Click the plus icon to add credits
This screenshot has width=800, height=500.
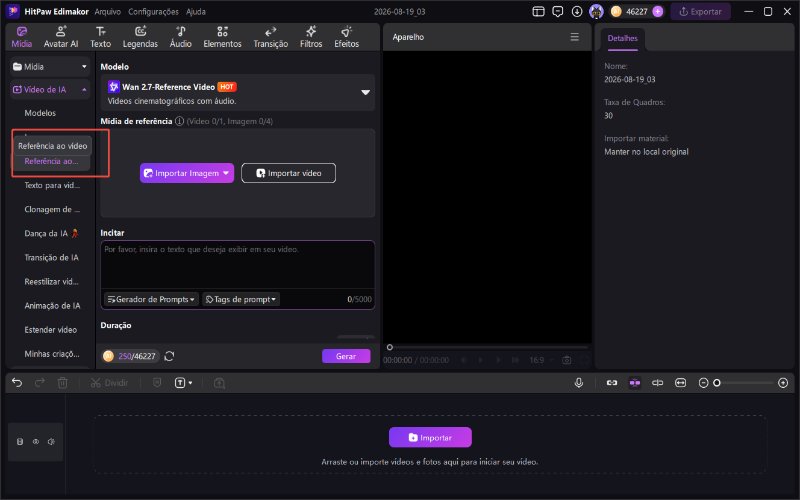pos(658,11)
